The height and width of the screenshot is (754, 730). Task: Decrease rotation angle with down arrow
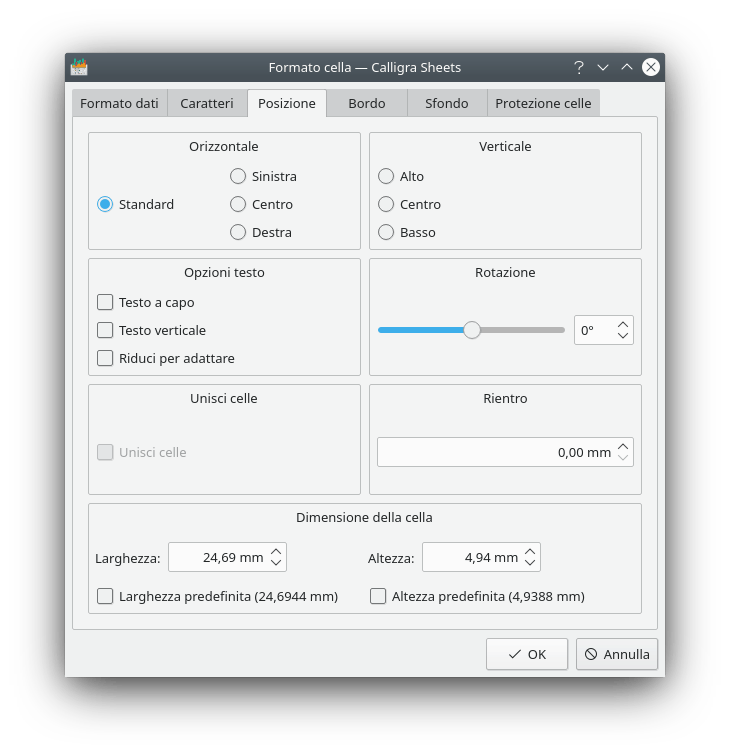pyautogui.click(x=623, y=336)
